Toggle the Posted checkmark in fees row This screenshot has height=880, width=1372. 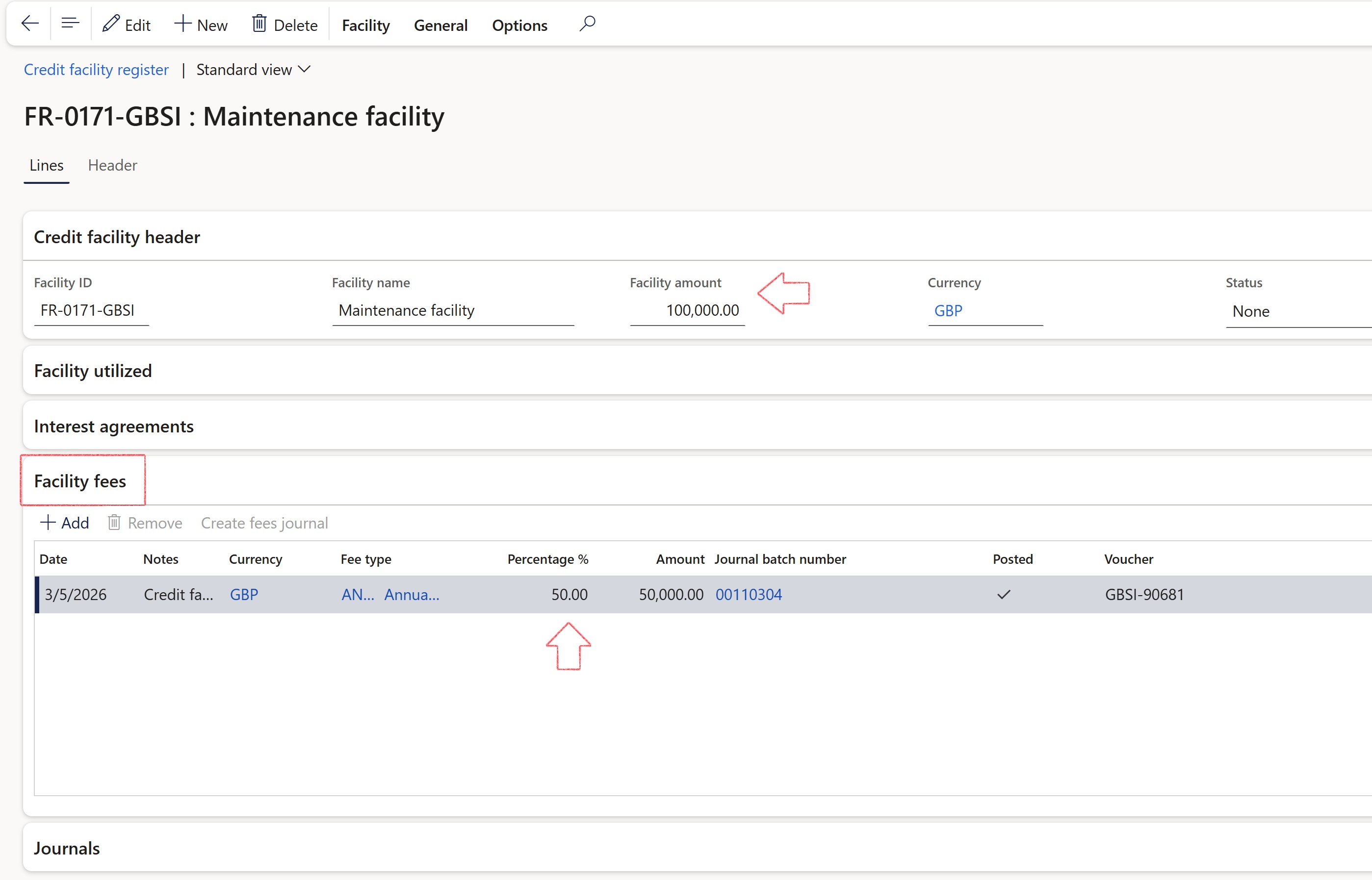tap(1004, 594)
